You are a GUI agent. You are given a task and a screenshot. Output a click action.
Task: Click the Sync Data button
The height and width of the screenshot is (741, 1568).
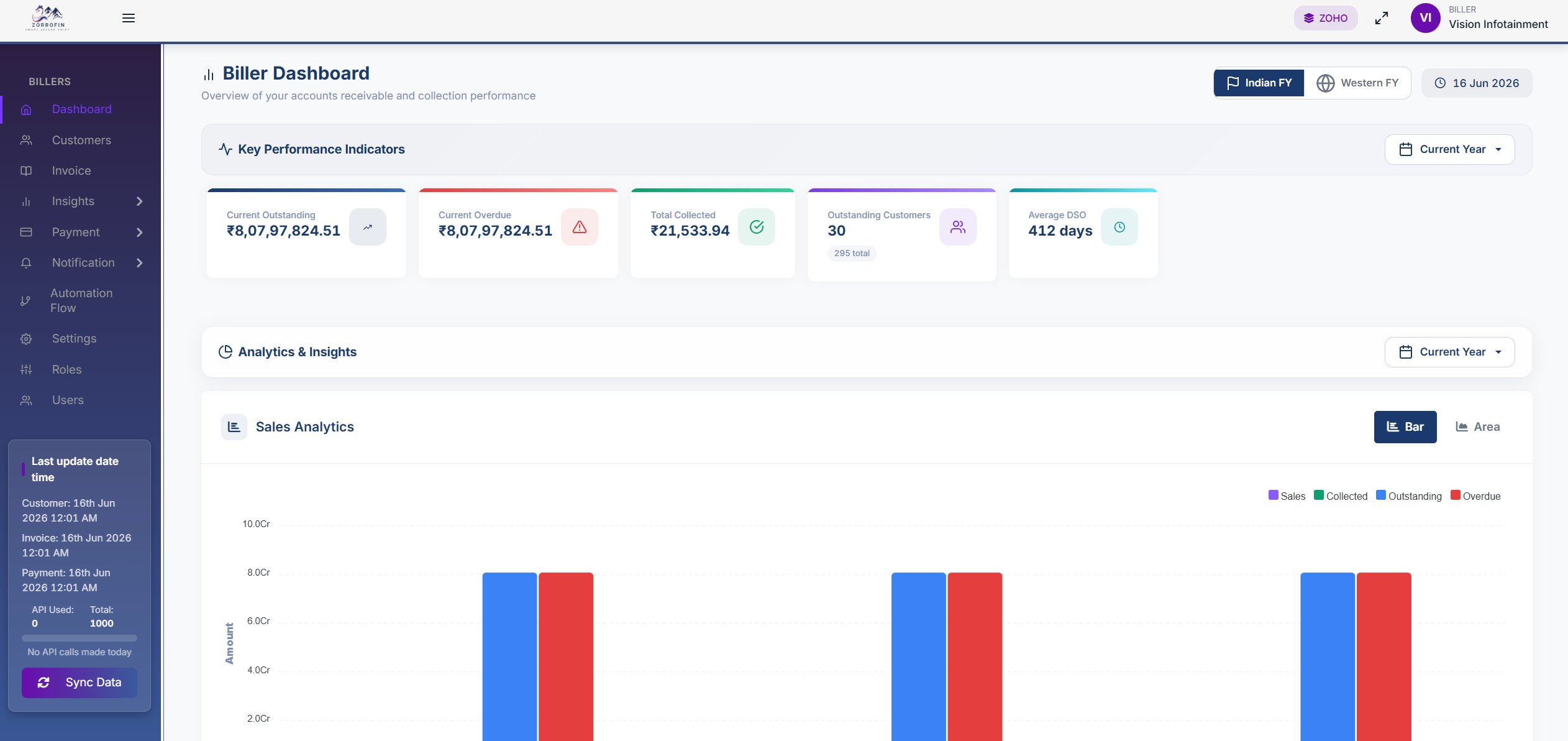click(x=80, y=683)
